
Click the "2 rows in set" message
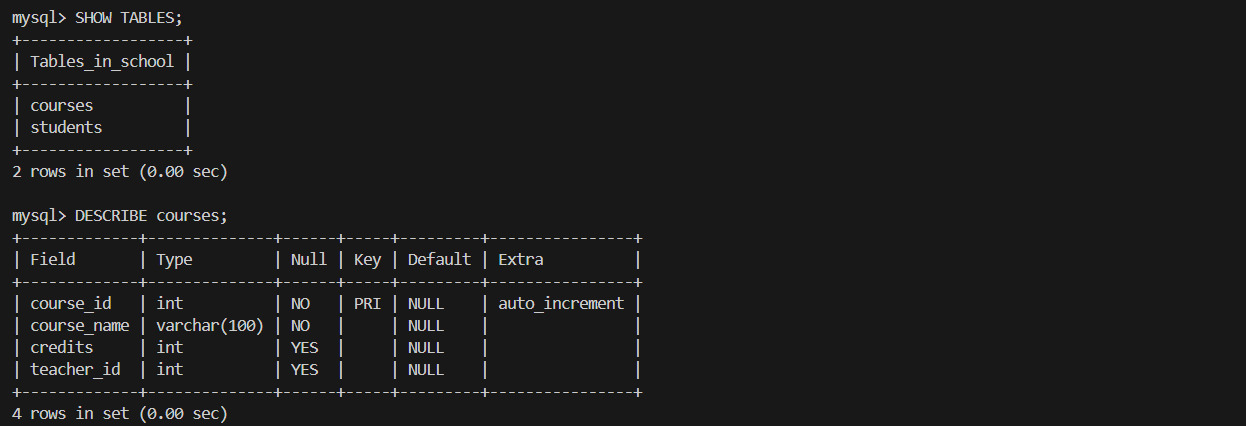click(x=120, y=171)
